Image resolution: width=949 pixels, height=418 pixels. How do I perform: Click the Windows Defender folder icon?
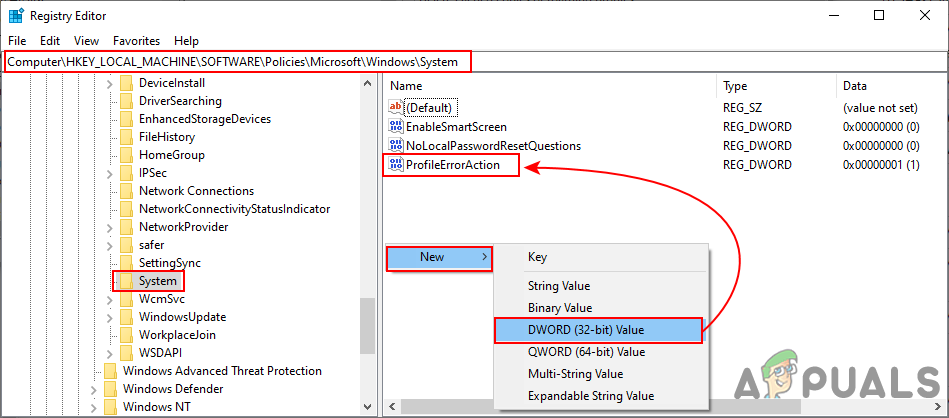110,389
